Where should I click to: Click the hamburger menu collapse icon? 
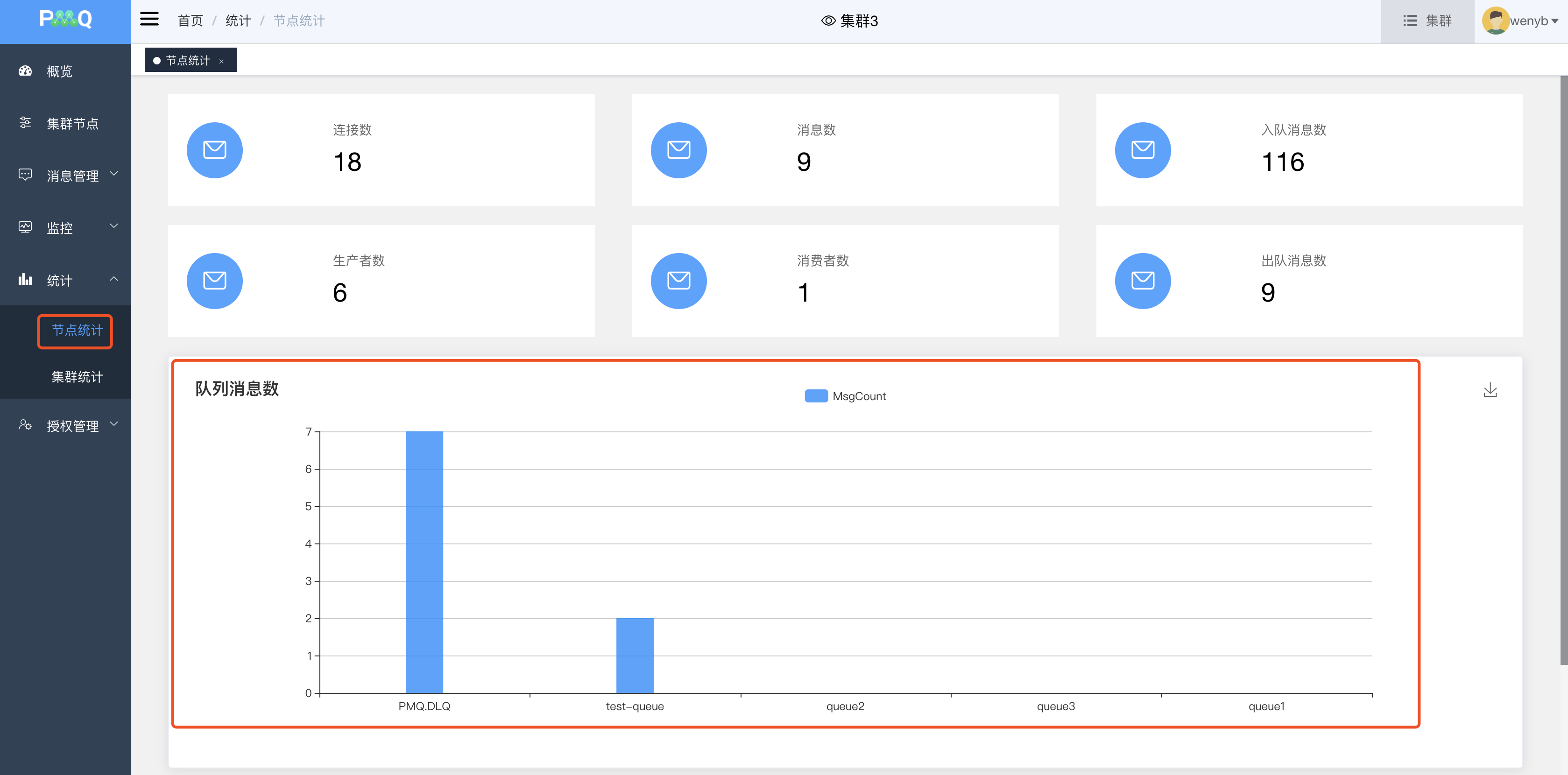point(149,20)
